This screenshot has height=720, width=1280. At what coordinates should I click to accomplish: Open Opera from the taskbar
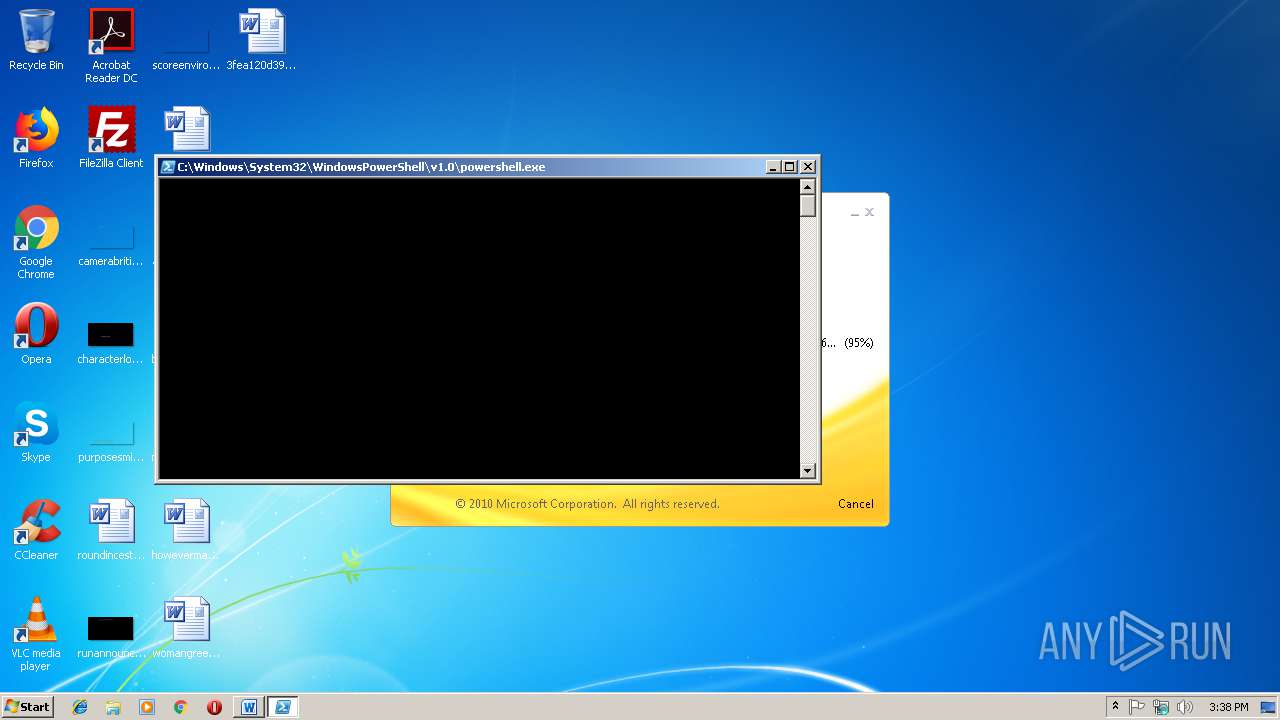click(x=214, y=707)
